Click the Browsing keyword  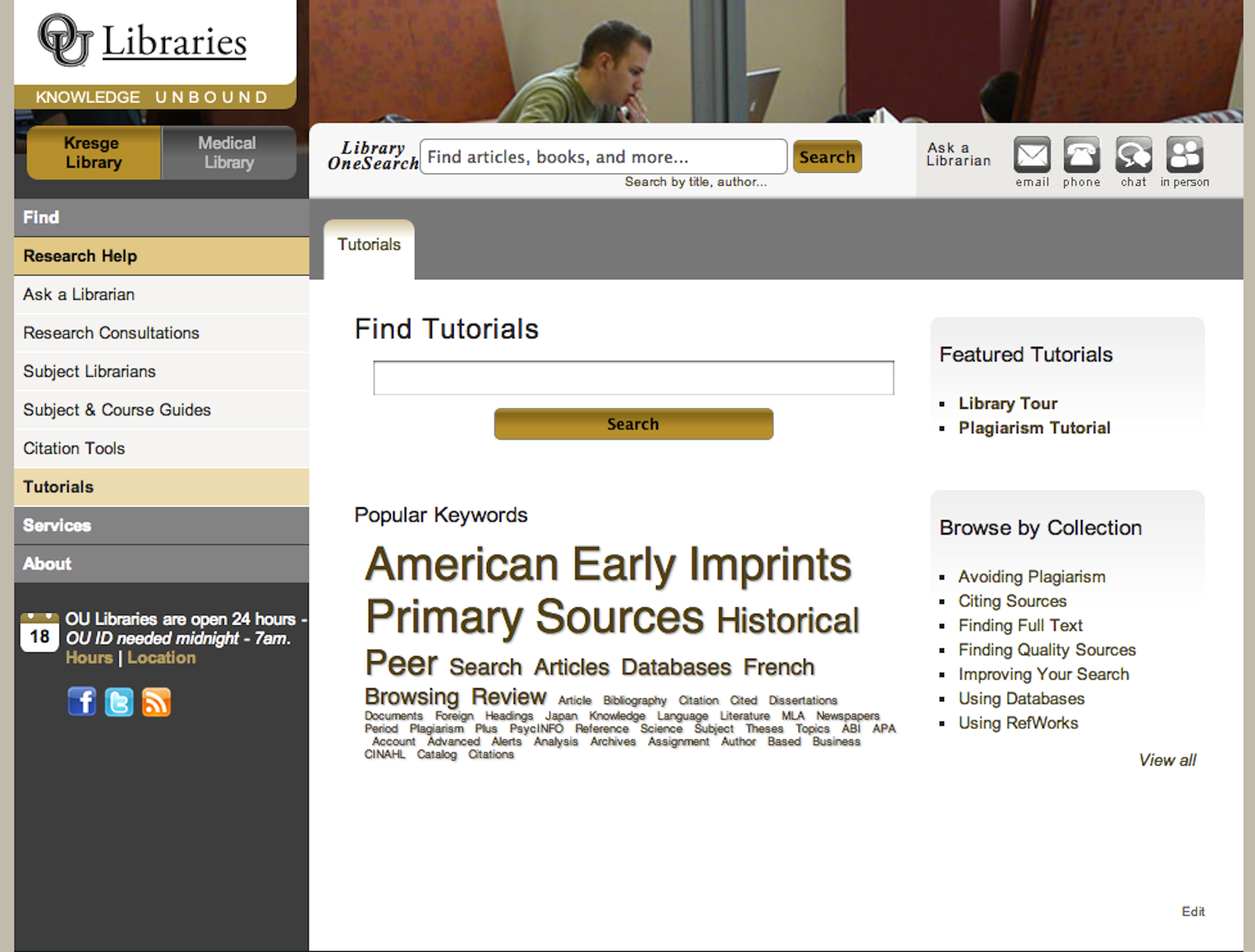click(x=411, y=697)
